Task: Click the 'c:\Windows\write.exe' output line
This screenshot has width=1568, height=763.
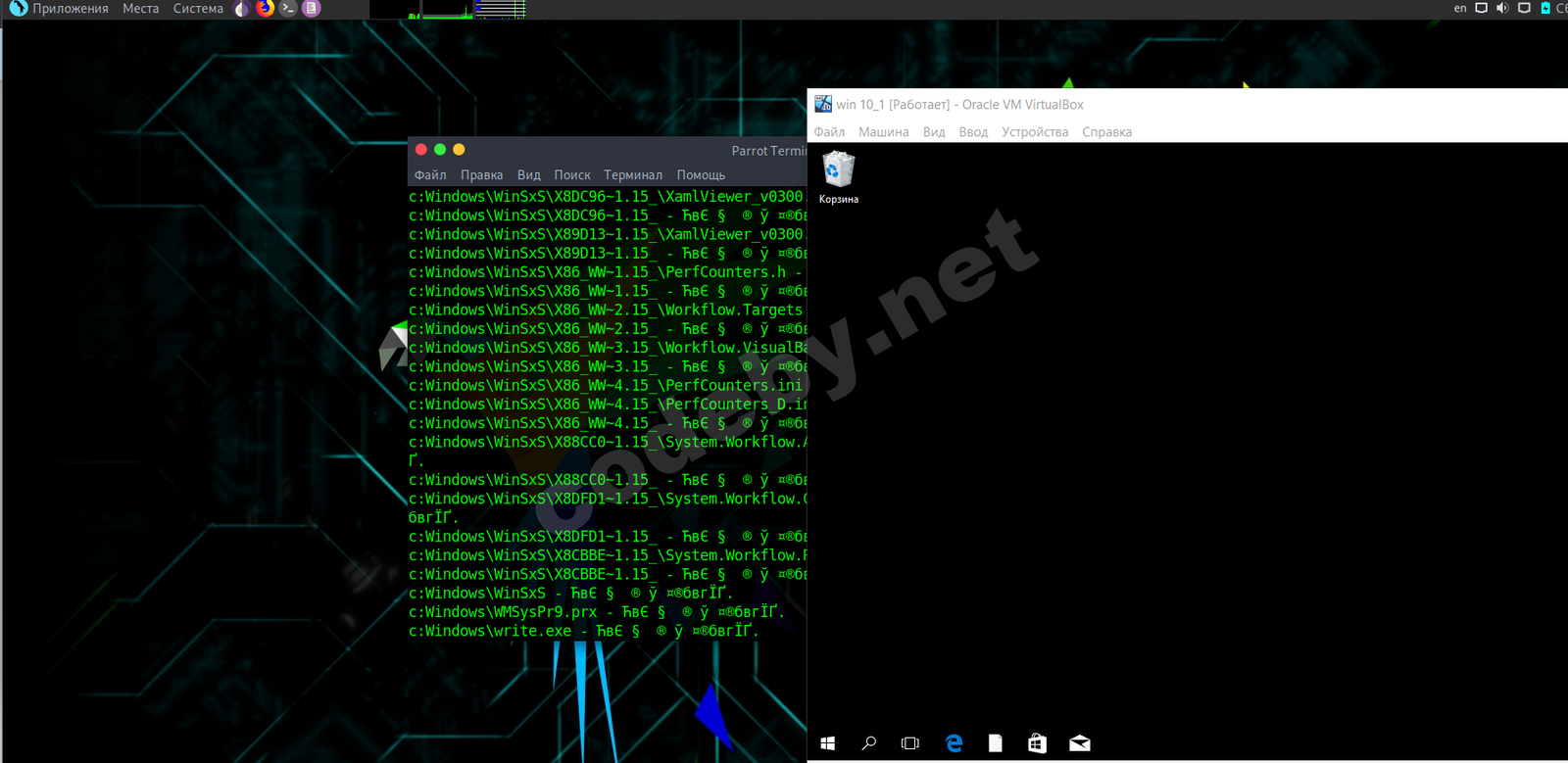Action: (x=584, y=632)
